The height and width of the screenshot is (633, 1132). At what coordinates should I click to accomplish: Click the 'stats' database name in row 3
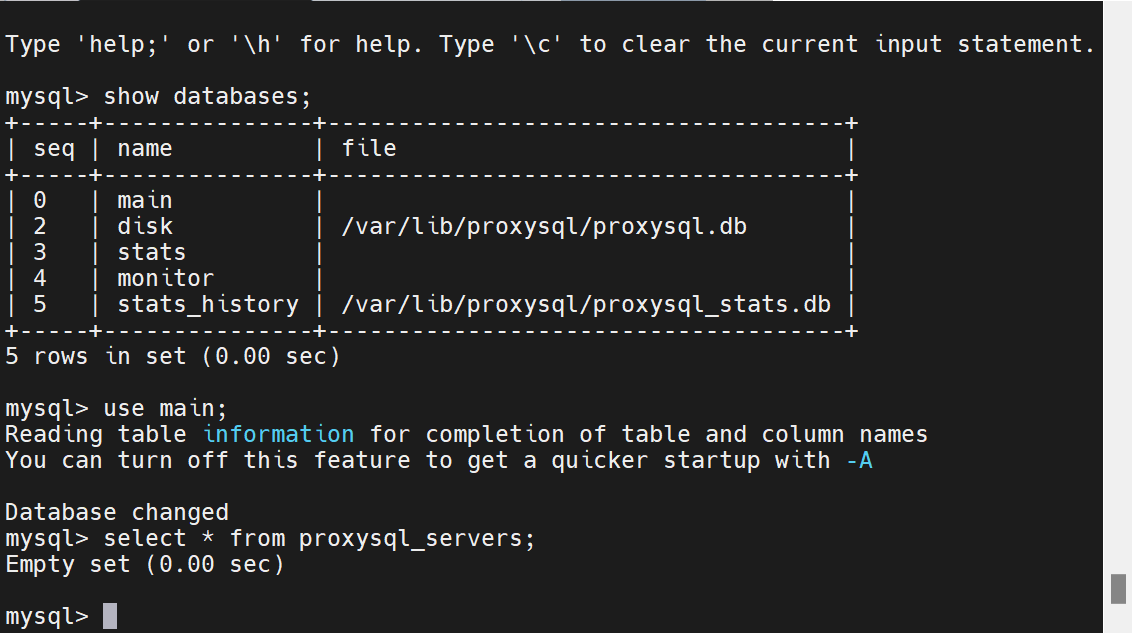(x=152, y=253)
